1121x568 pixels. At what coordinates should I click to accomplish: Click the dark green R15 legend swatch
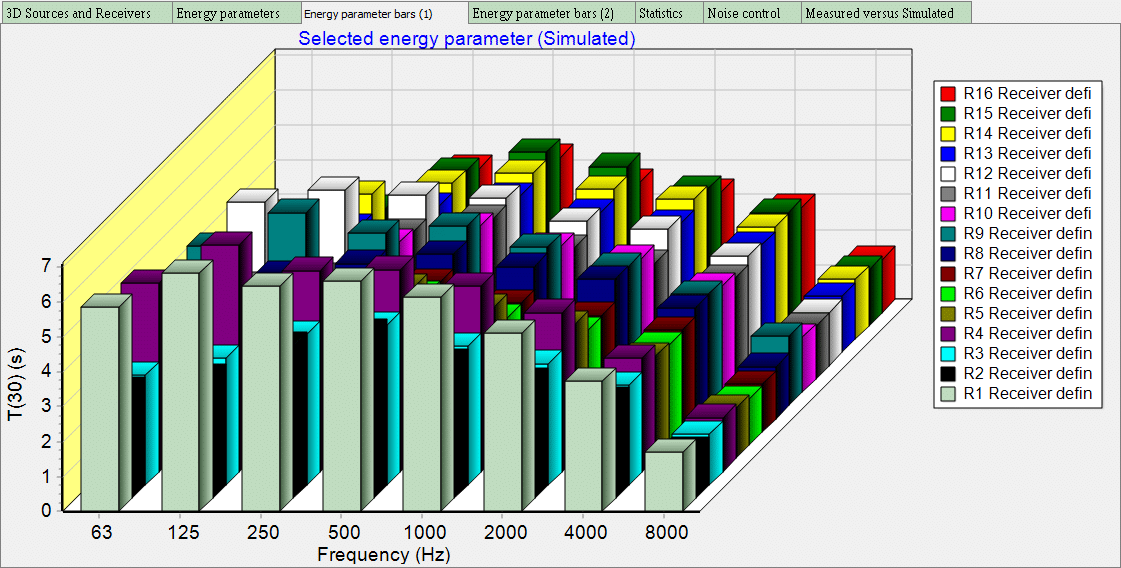pyautogui.click(x=948, y=113)
